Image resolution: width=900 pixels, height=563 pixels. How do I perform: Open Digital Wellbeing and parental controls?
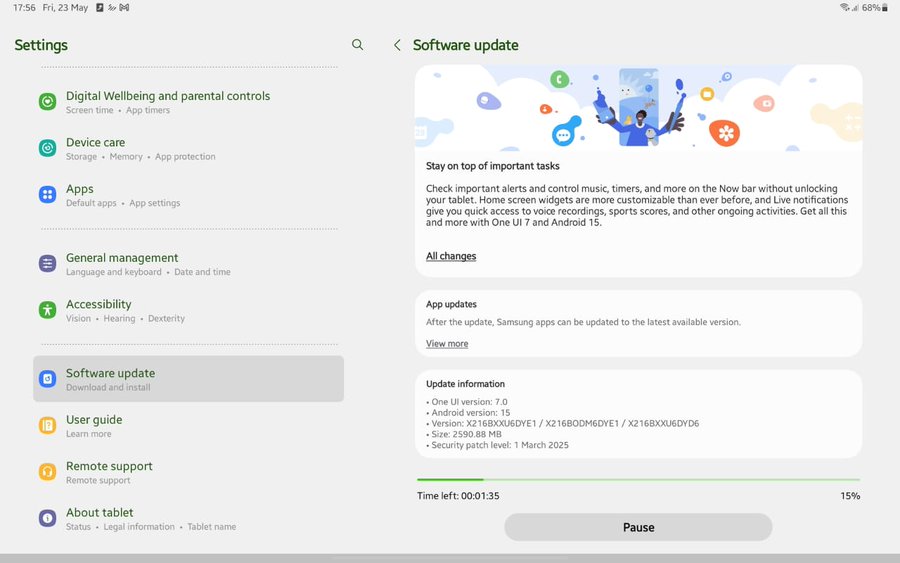coord(188,102)
